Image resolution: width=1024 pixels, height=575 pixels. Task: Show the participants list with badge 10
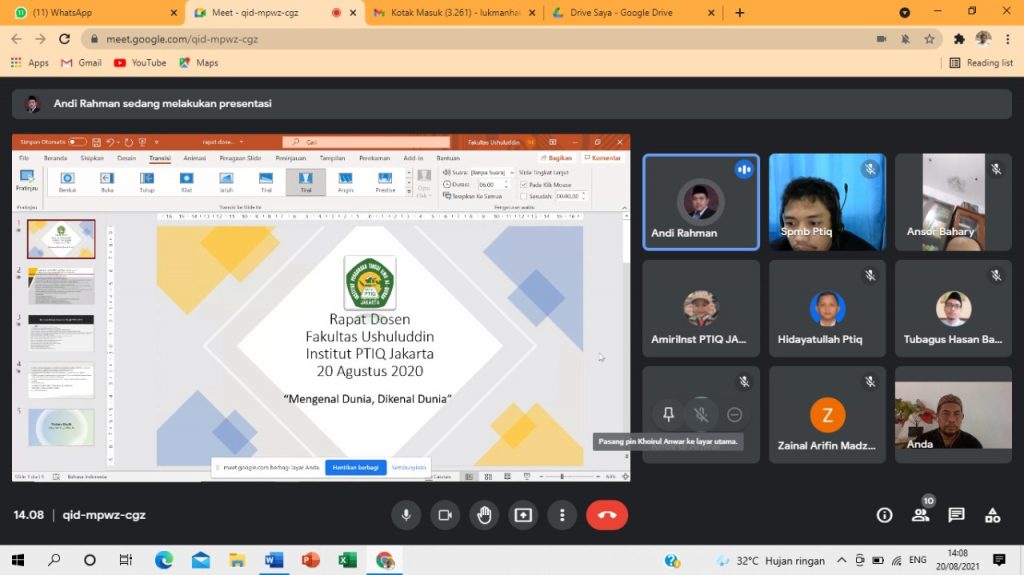[x=921, y=515]
